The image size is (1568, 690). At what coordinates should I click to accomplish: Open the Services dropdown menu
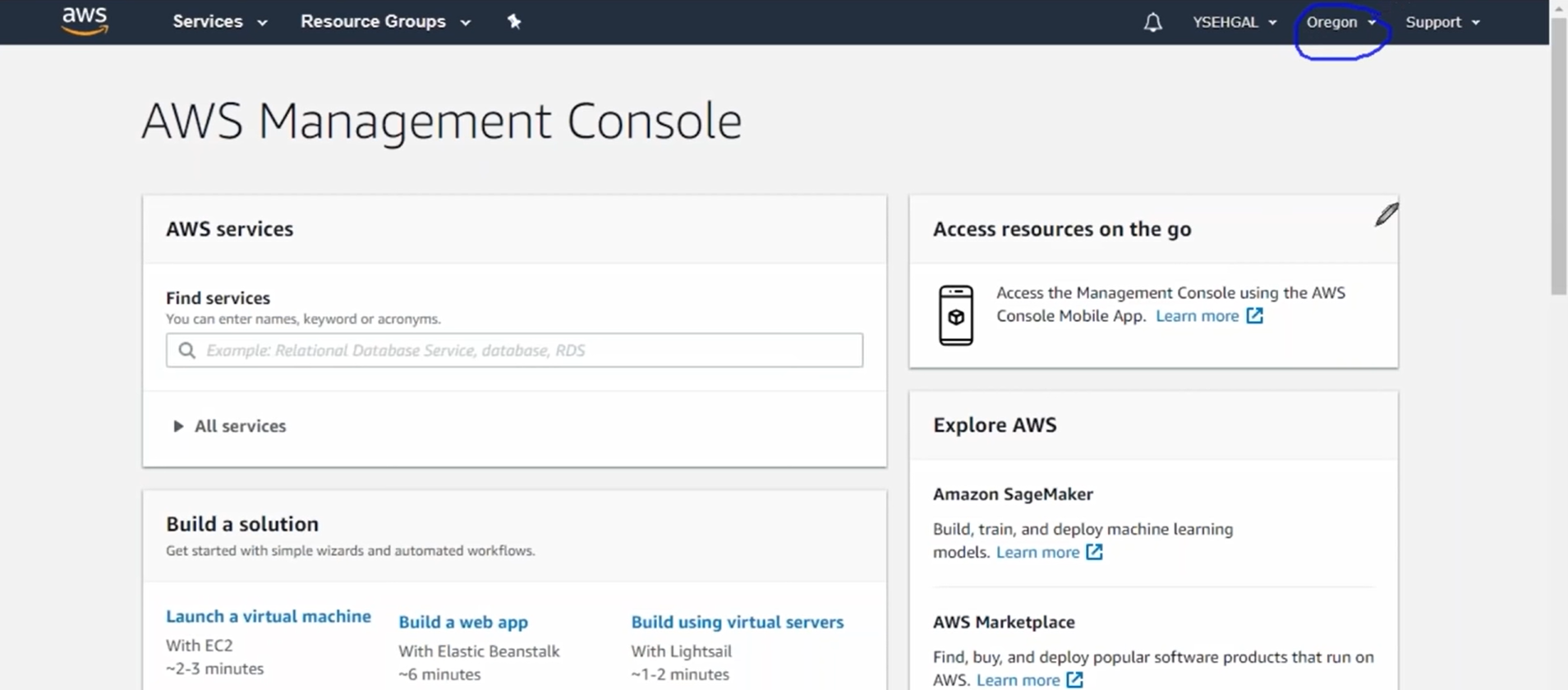pos(219,21)
